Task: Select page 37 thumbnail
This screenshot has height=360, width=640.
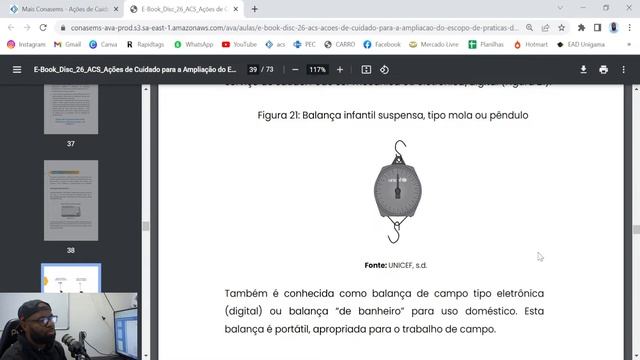Action: pos(71,109)
